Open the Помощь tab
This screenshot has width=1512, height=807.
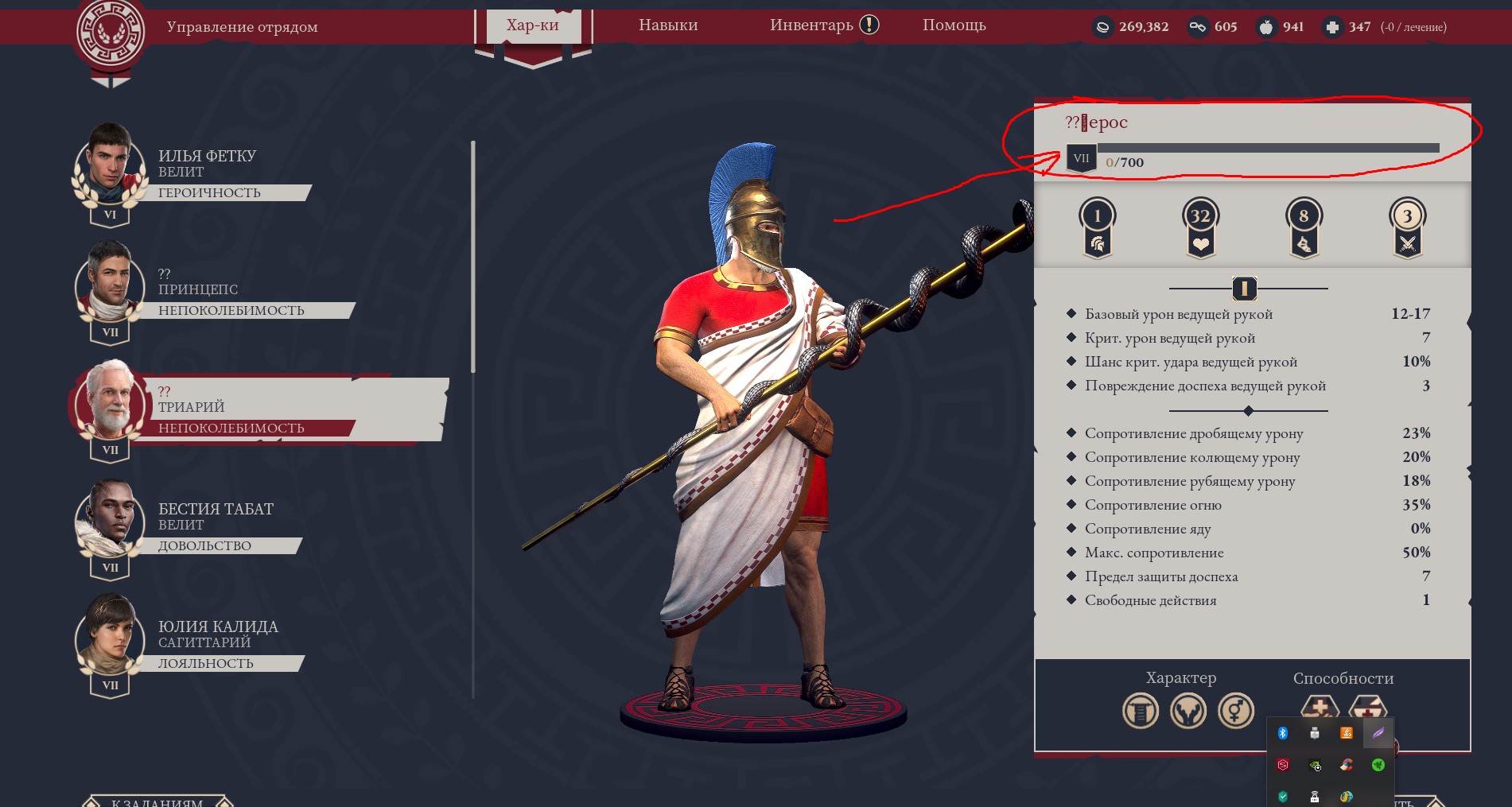tap(954, 25)
